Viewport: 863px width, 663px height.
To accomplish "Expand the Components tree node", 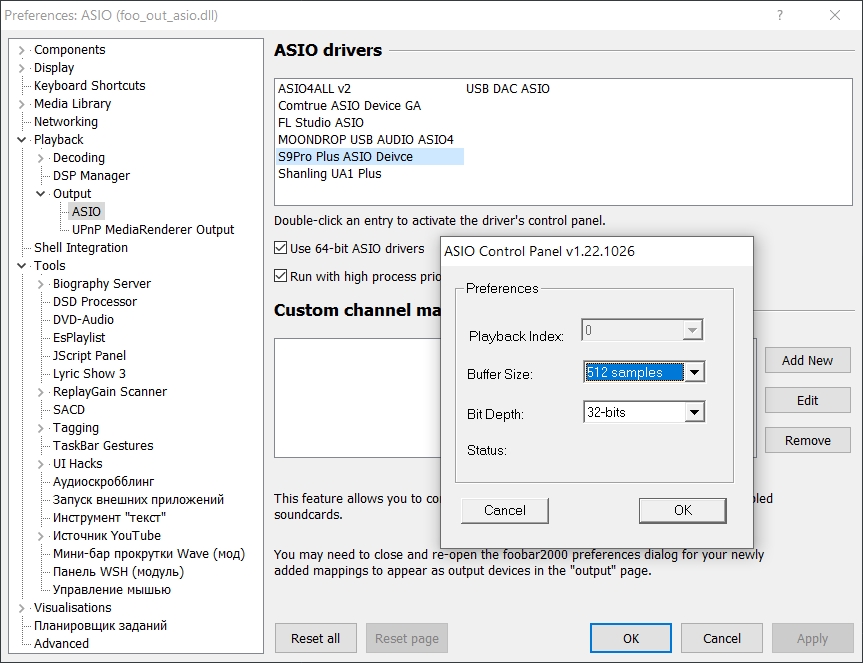I will 22,50.
